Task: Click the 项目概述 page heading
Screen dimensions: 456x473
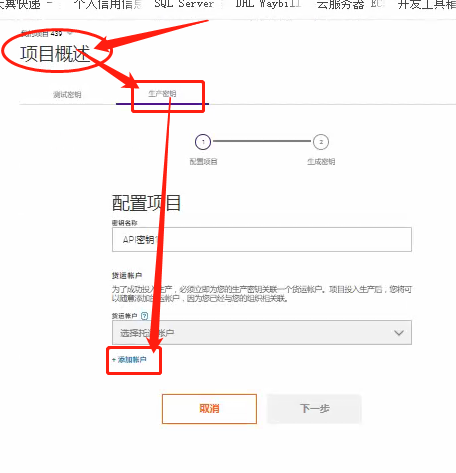Action: pos(55,54)
